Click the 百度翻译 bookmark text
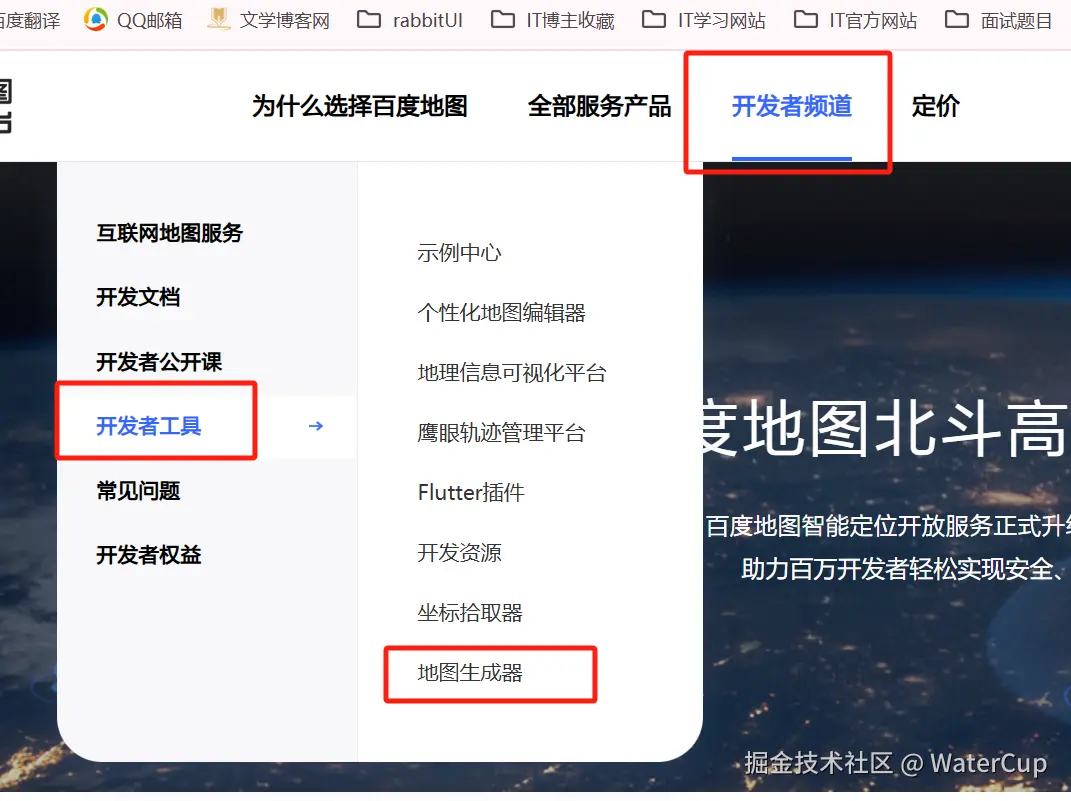This screenshot has width=1071, height=801. click(x=29, y=20)
